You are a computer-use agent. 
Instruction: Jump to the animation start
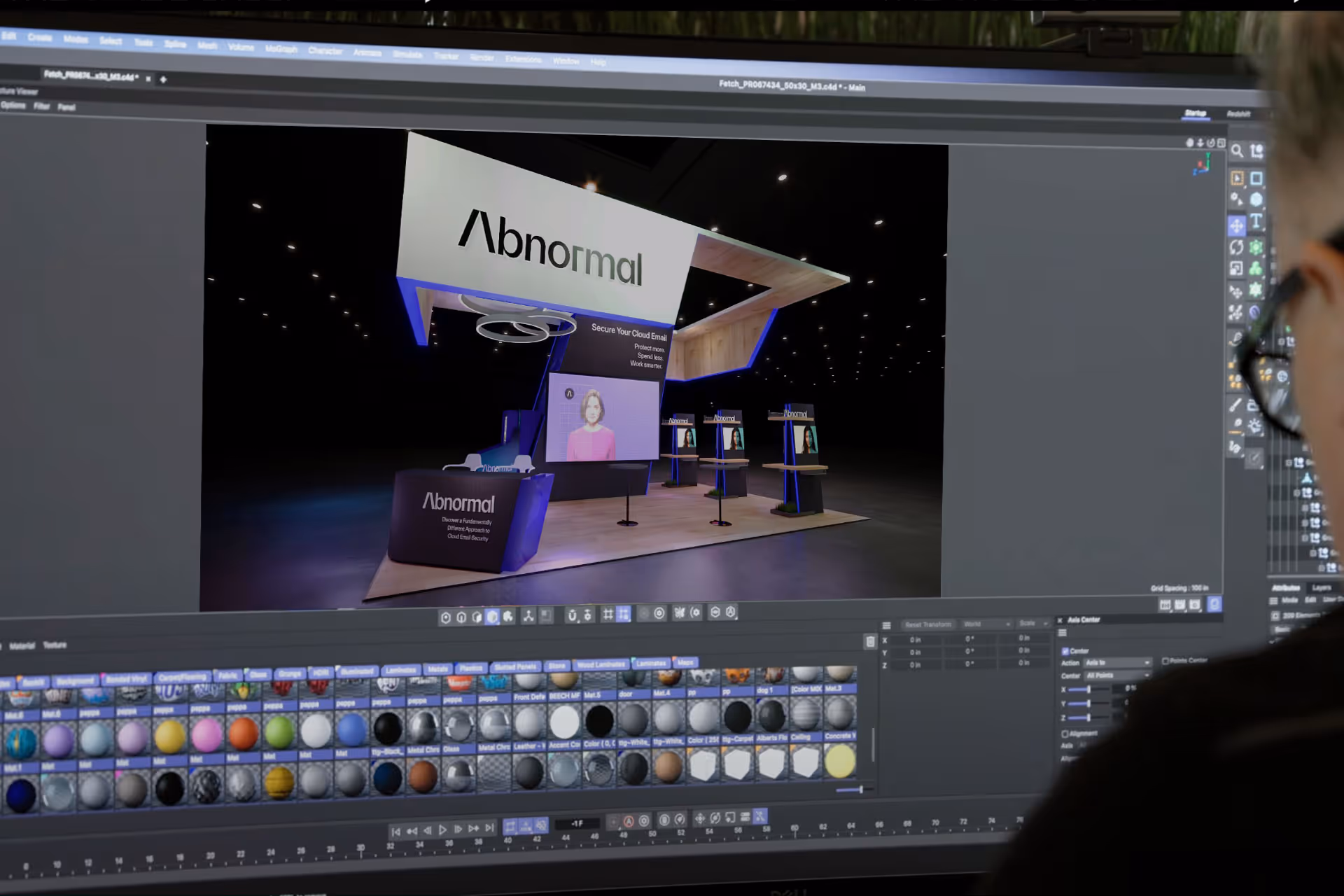coord(395,832)
